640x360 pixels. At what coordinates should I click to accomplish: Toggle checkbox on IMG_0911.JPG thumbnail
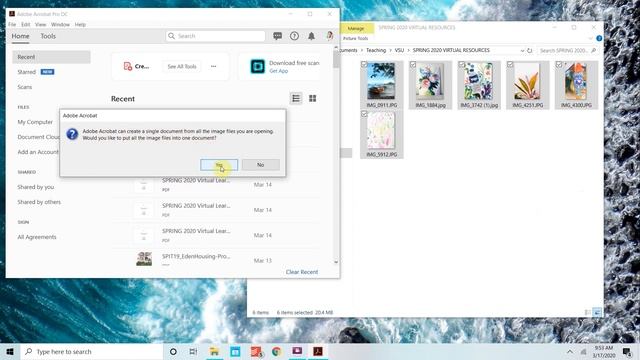364,64
